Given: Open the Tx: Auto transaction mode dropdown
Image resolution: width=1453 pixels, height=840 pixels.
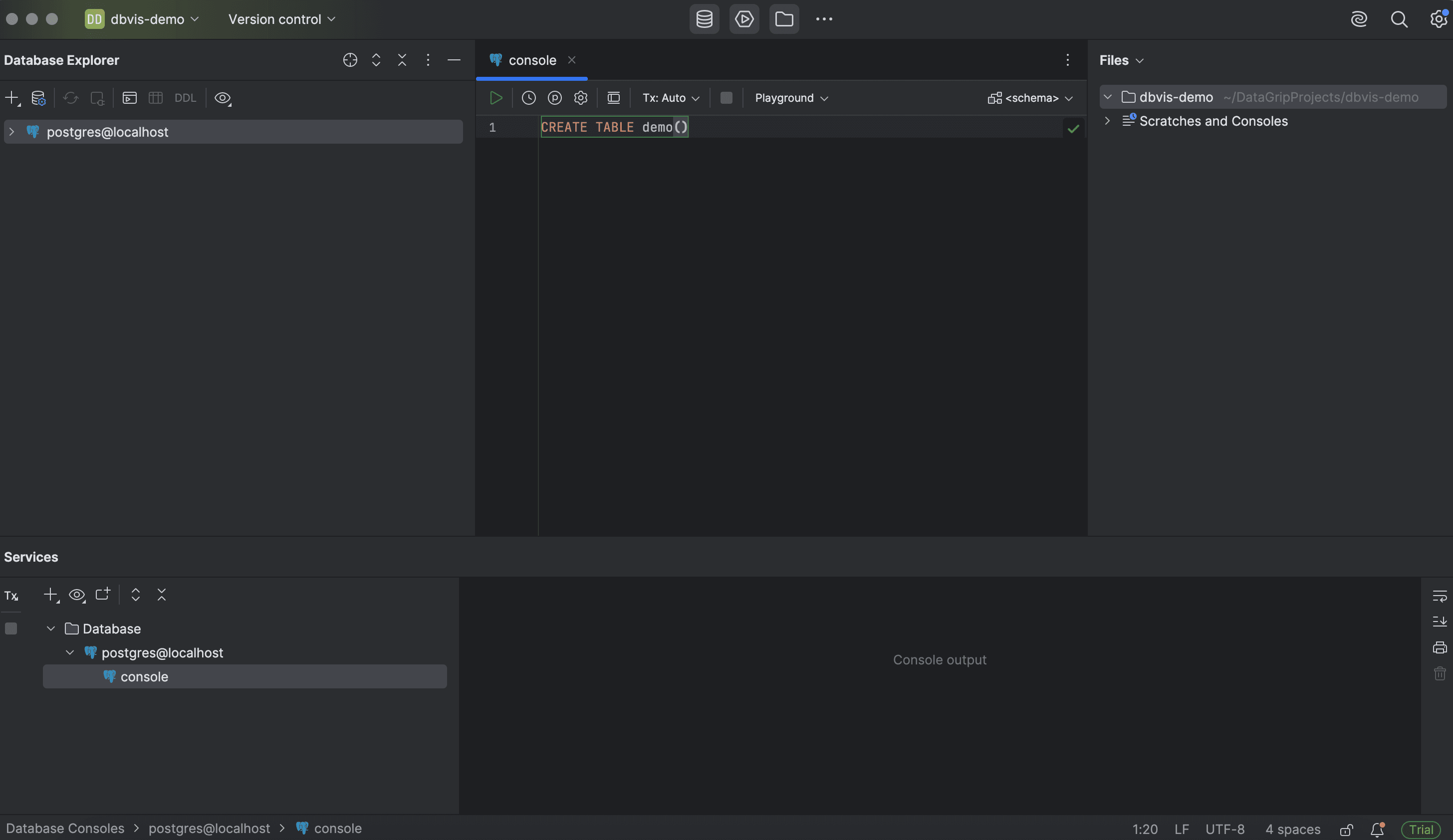Looking at the screenshot, I should click(x=671, y=98).
